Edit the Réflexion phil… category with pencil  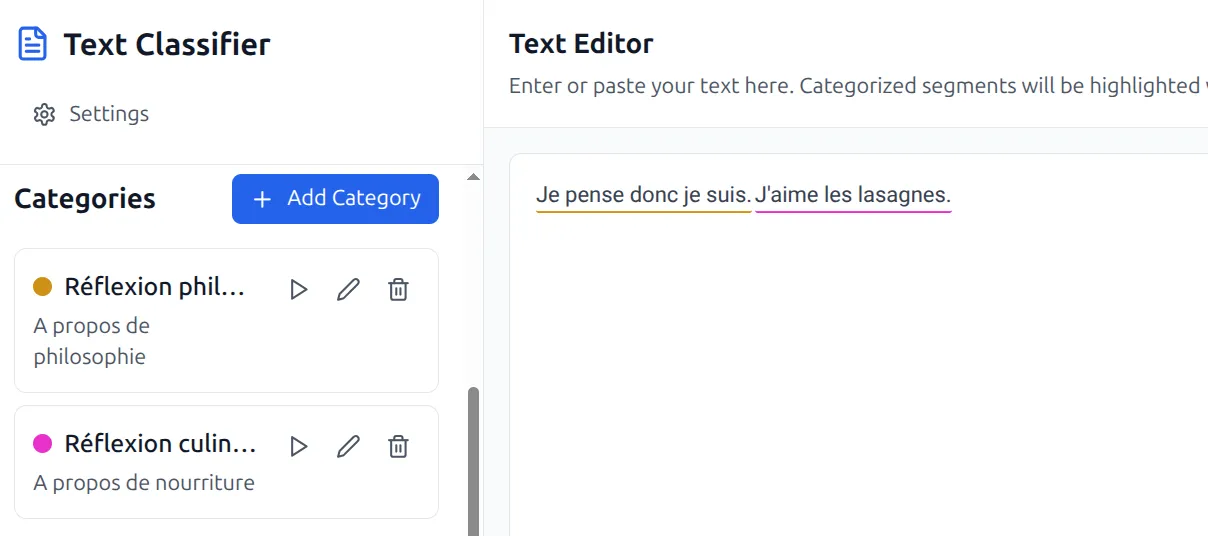[x=348, y=290]
